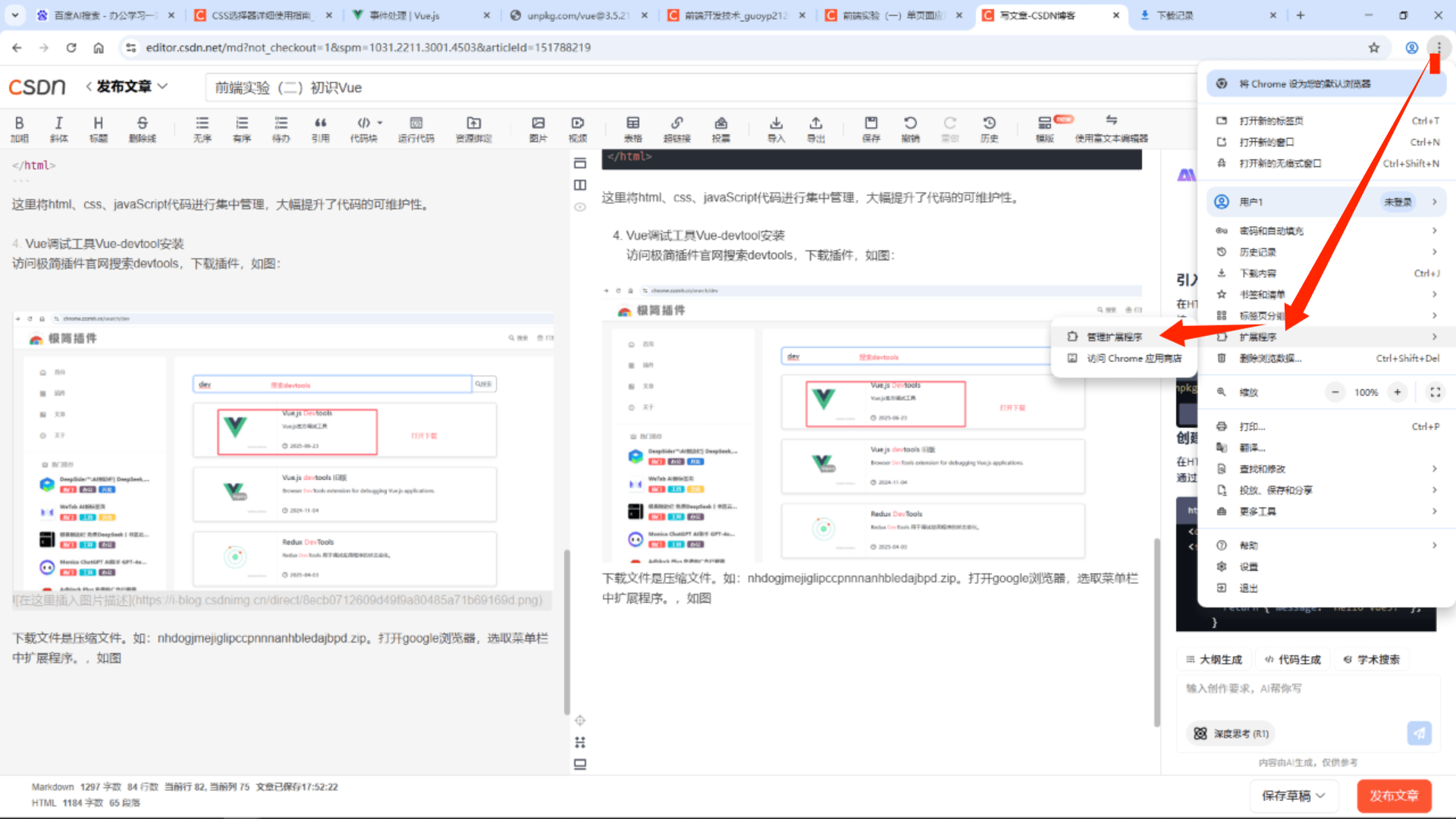This screenshot has width=1456, height=819.
Task: Select 打开新的无痕式窗口 menu item
Action: (x=1327, y=163)
